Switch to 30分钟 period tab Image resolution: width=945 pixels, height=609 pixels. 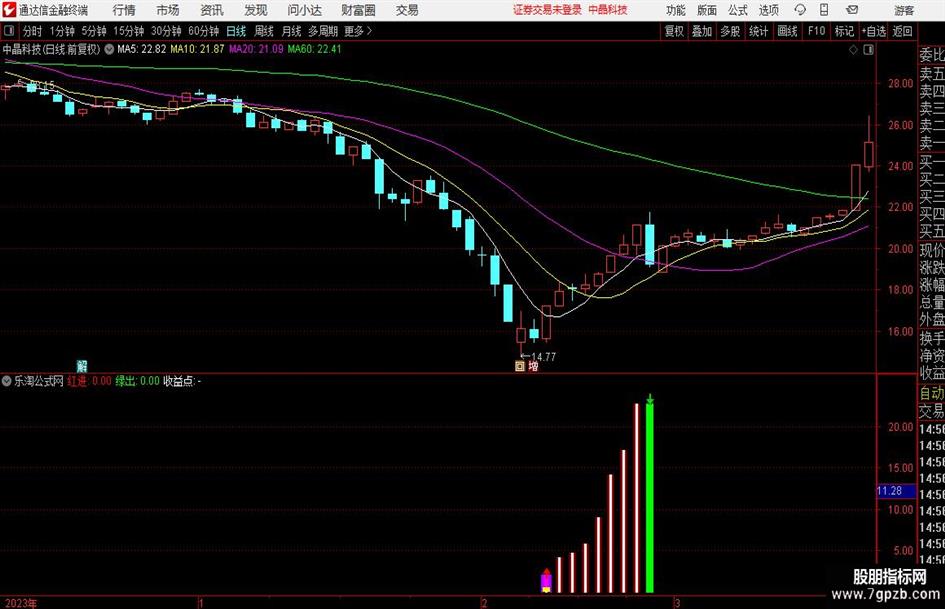pyautogui.click(x=166, y=31)
